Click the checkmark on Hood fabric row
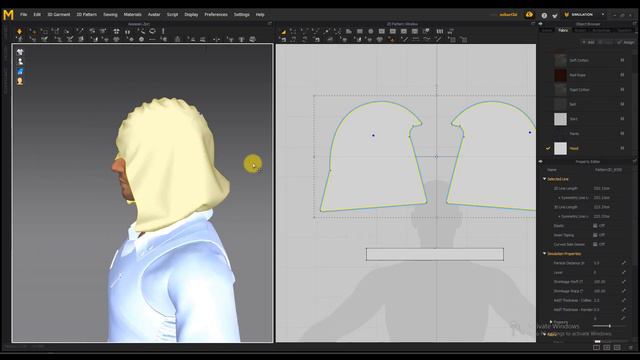The height and width of the screenshot is (360, 640). [548, 148]
